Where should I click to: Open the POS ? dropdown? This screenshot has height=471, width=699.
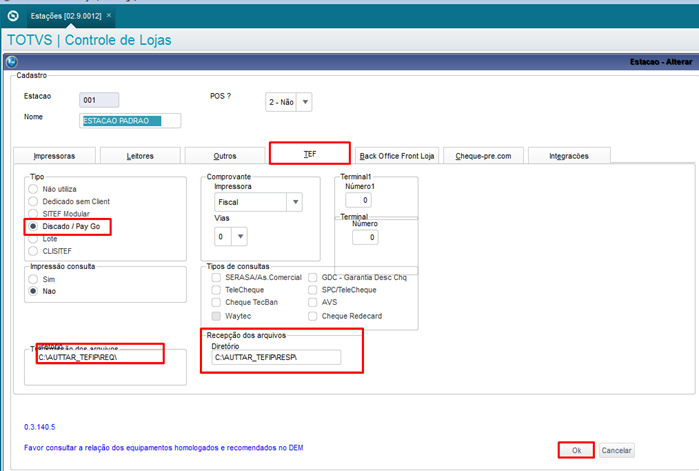pos(305,102)
